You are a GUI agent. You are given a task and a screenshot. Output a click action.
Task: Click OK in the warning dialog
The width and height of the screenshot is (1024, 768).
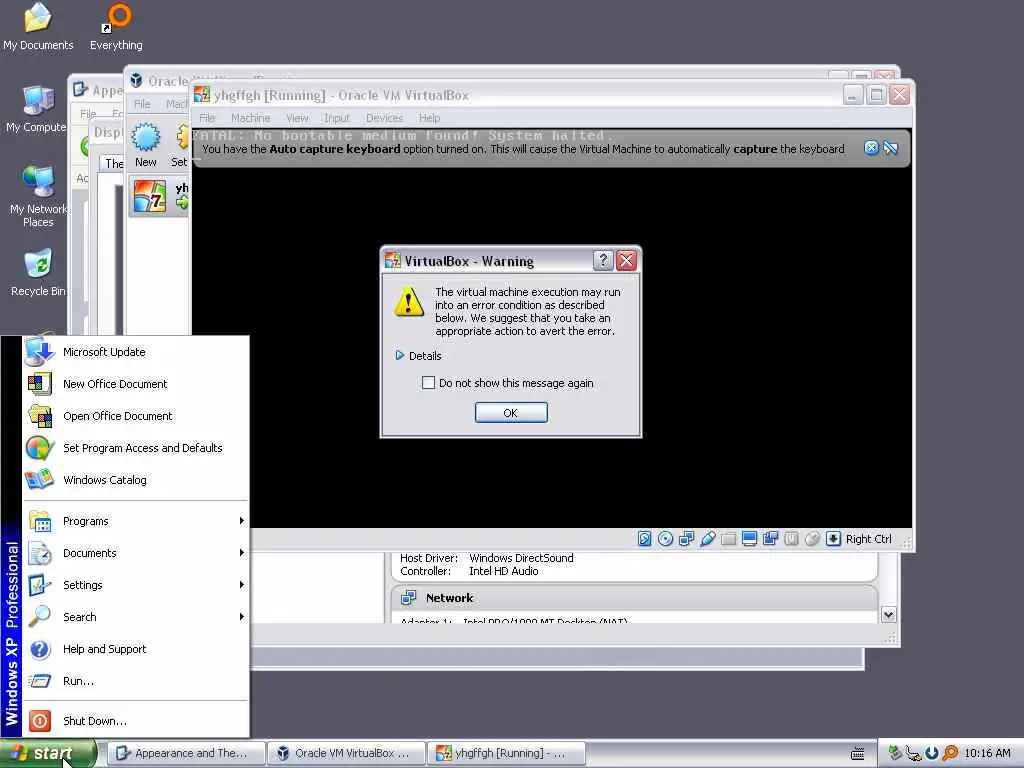point(511,413)
